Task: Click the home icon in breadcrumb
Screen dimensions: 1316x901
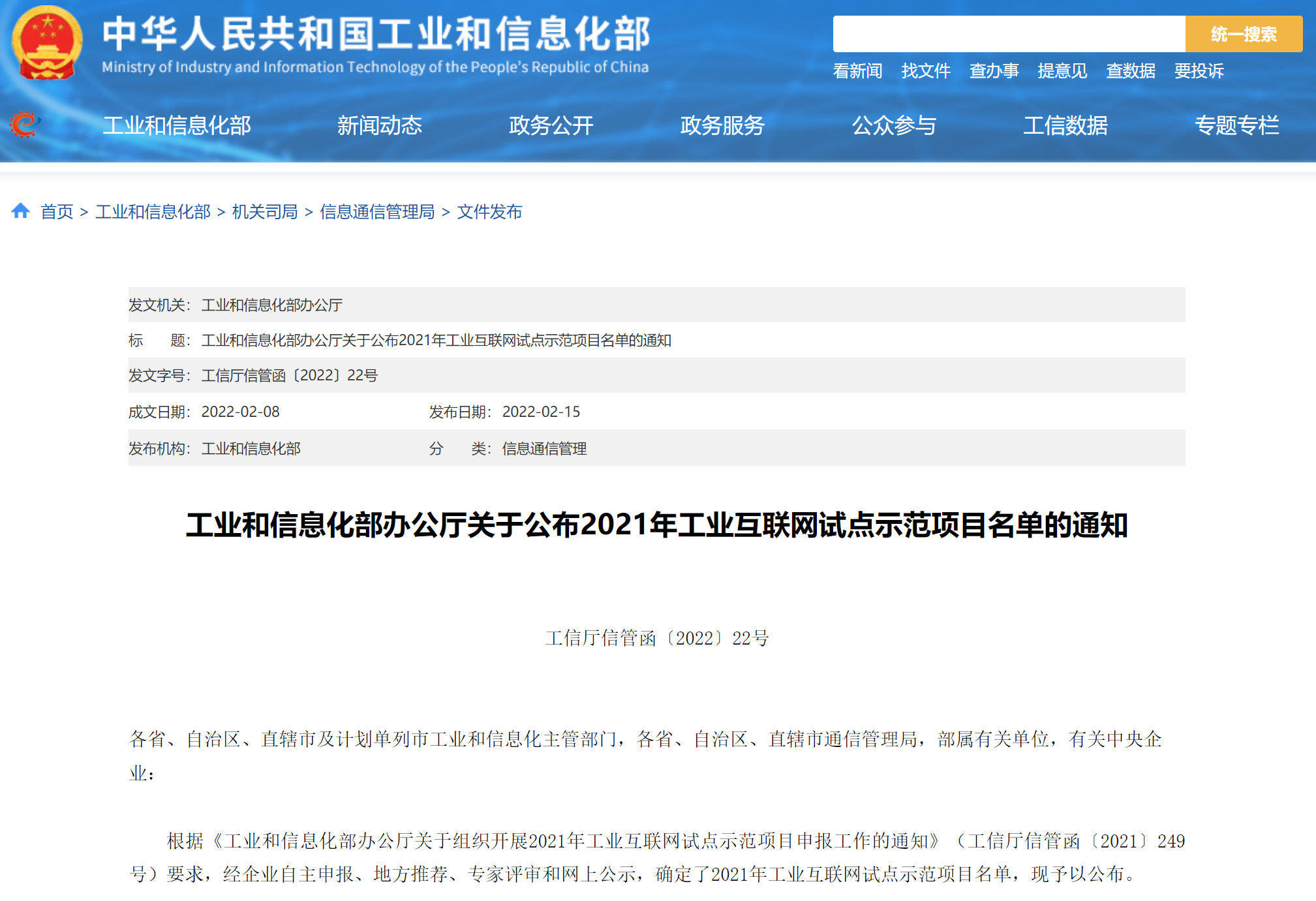Action: pyautogui.click(x=20, y=211)
